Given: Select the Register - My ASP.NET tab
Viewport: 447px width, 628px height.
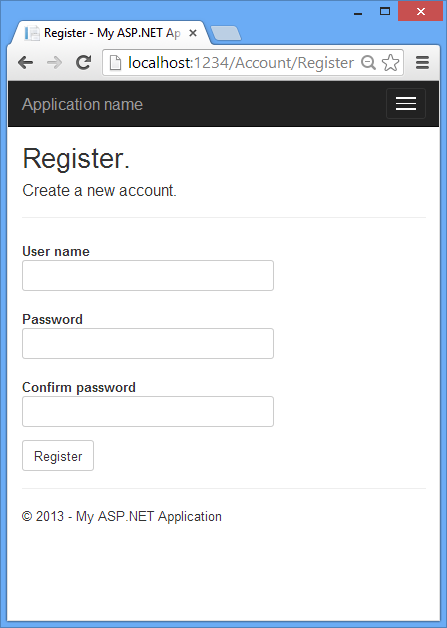Looking at the screenshot, I should click(x=109, y=33).
